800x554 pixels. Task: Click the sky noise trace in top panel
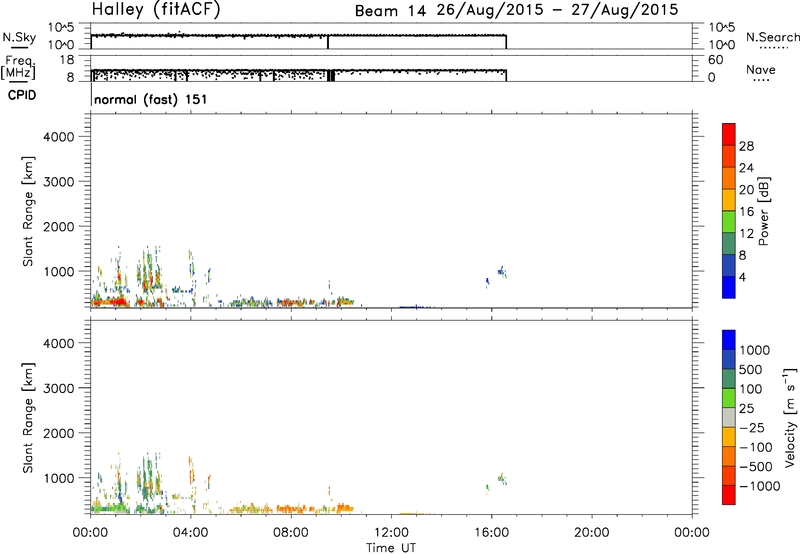pos(298,35)
